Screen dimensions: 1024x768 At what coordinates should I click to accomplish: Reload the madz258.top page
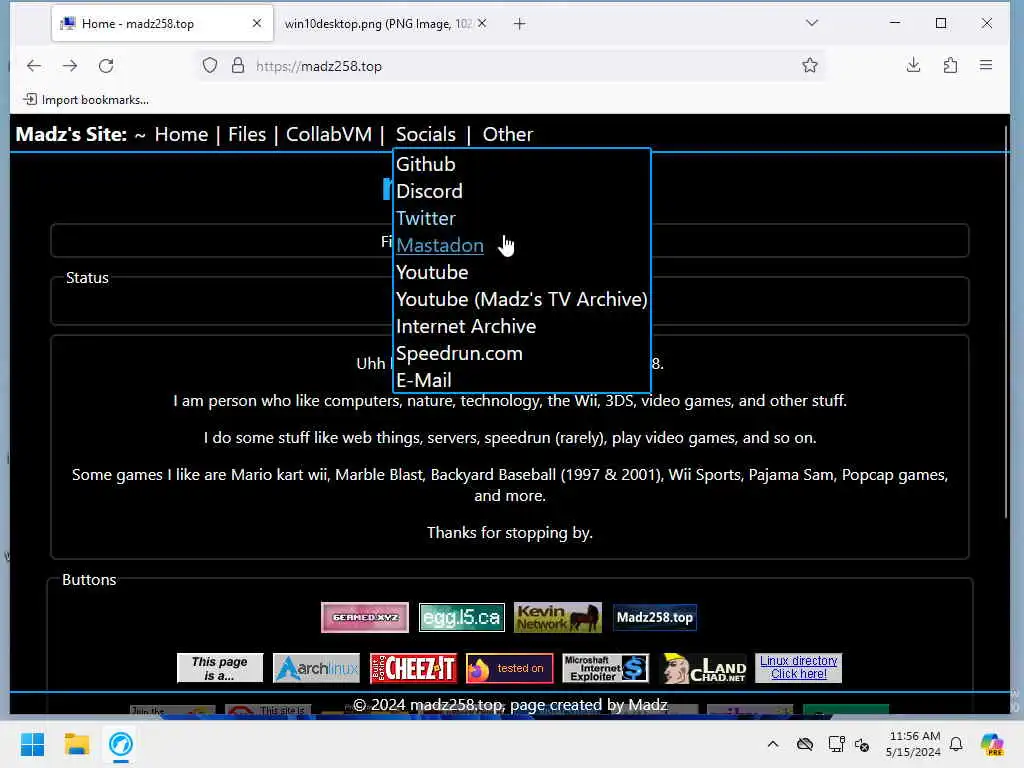click(106, 66)
